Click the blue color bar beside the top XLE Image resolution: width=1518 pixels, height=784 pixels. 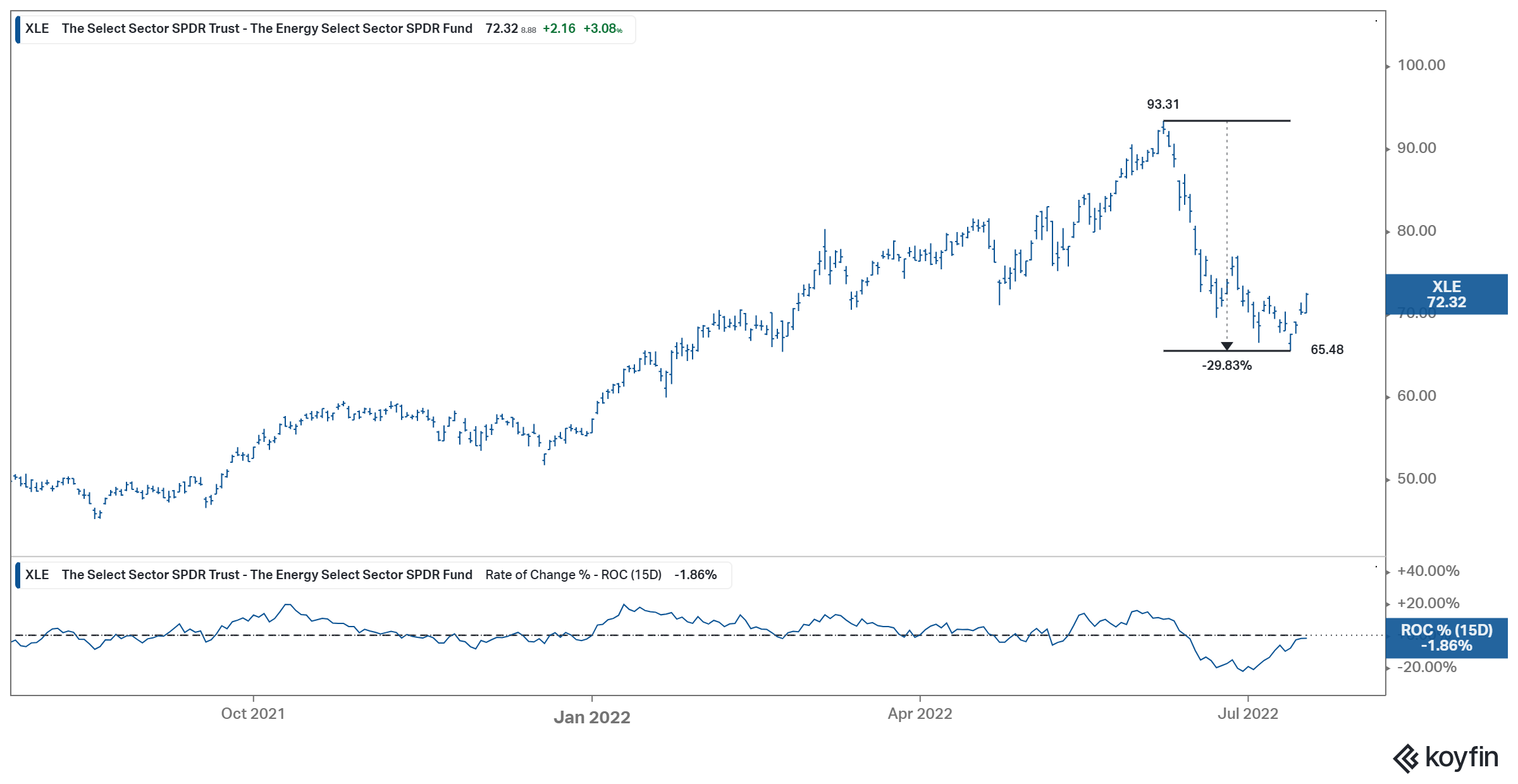[x=18, y=29]
